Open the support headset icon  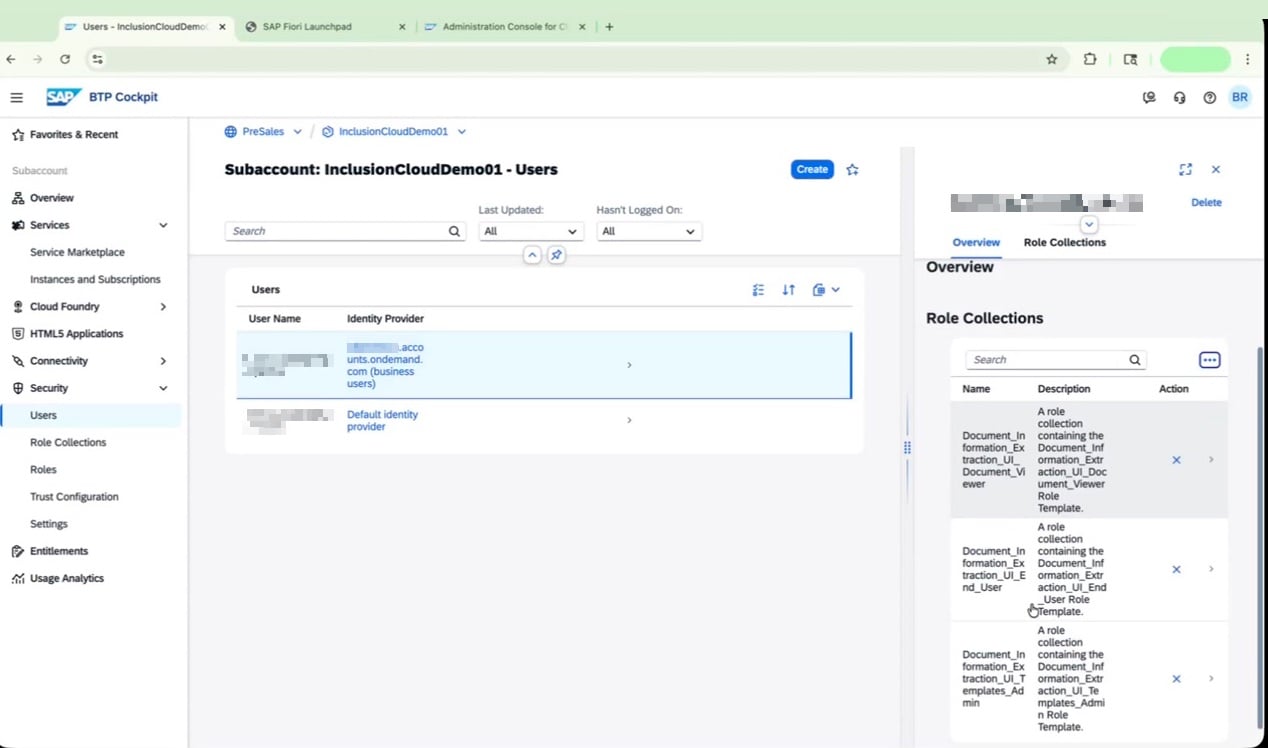tap(1179, 98)
